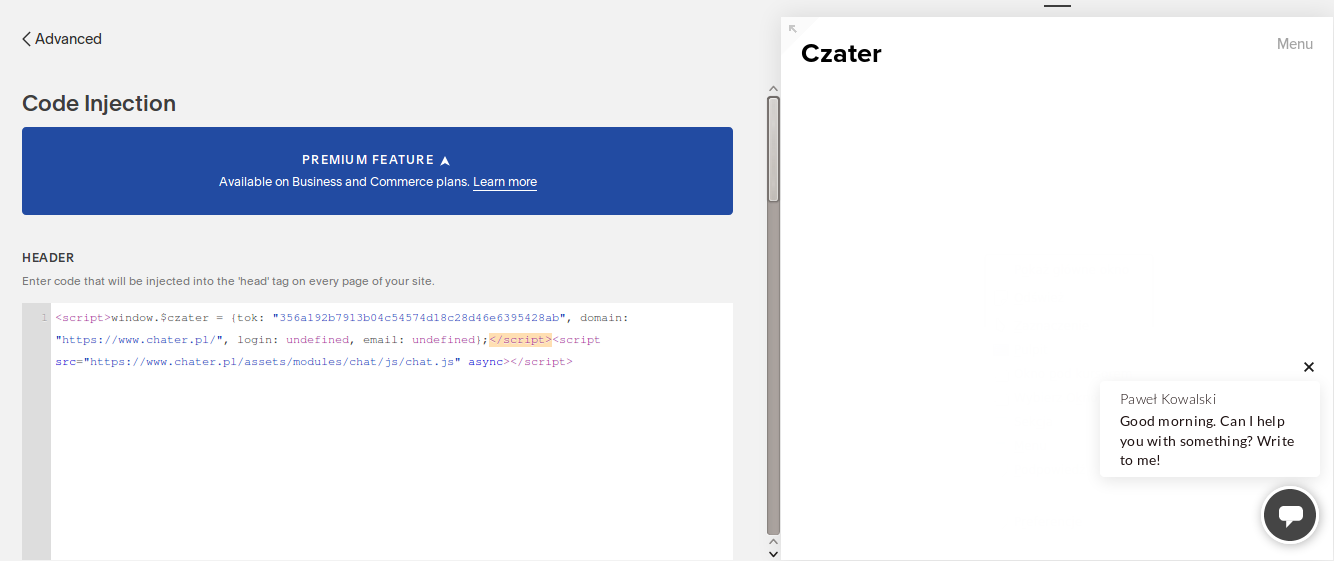The height and width of the screenshot is (561, 1334).
Task: Dismiss the chat greeting with the X
Action: pos(1309,367)
